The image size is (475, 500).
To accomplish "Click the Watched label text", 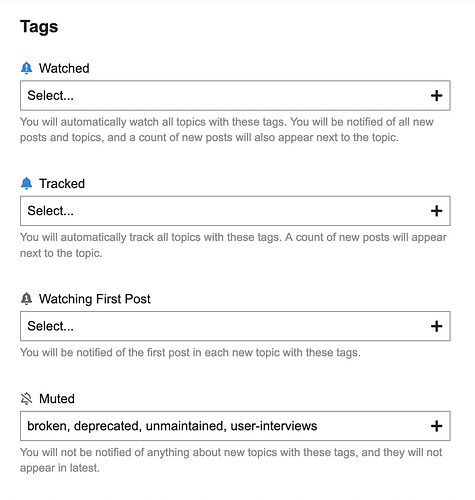I will [64, 68].
